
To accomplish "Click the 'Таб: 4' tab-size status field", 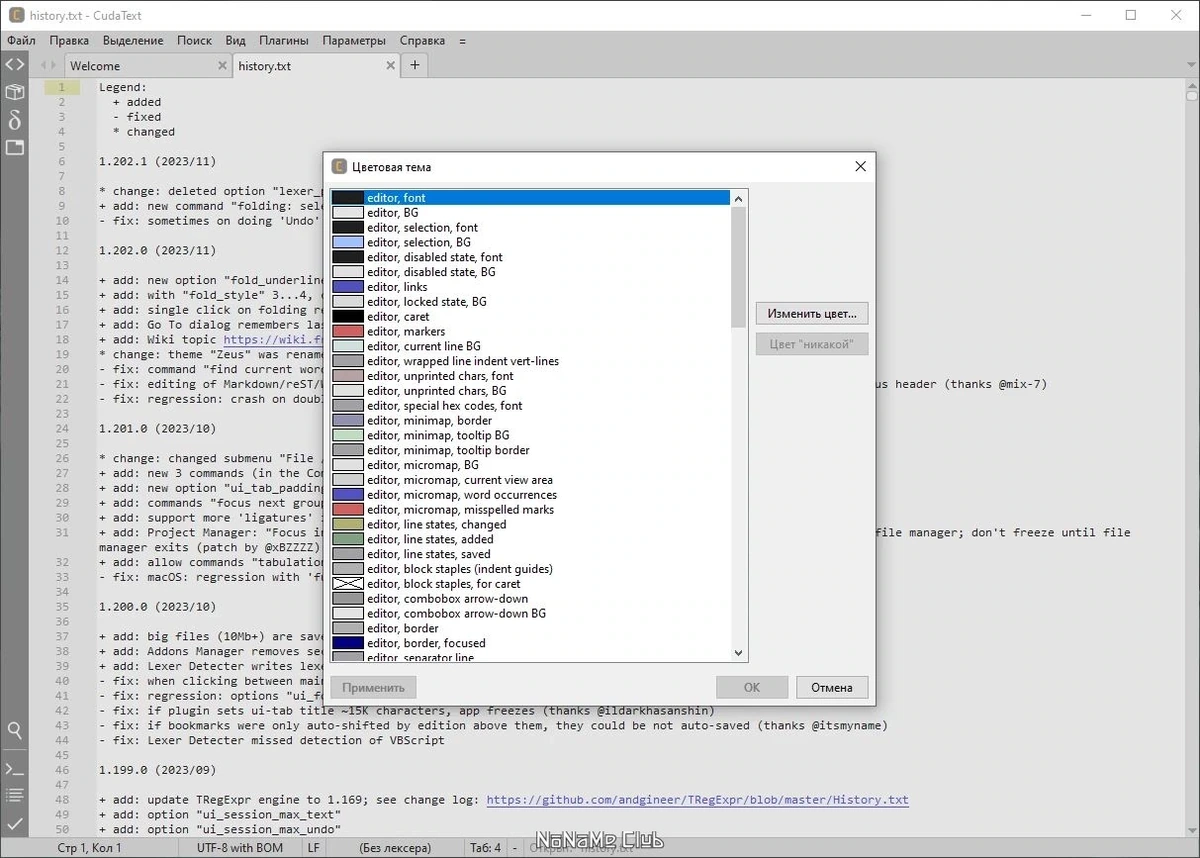I will point(485,848).
